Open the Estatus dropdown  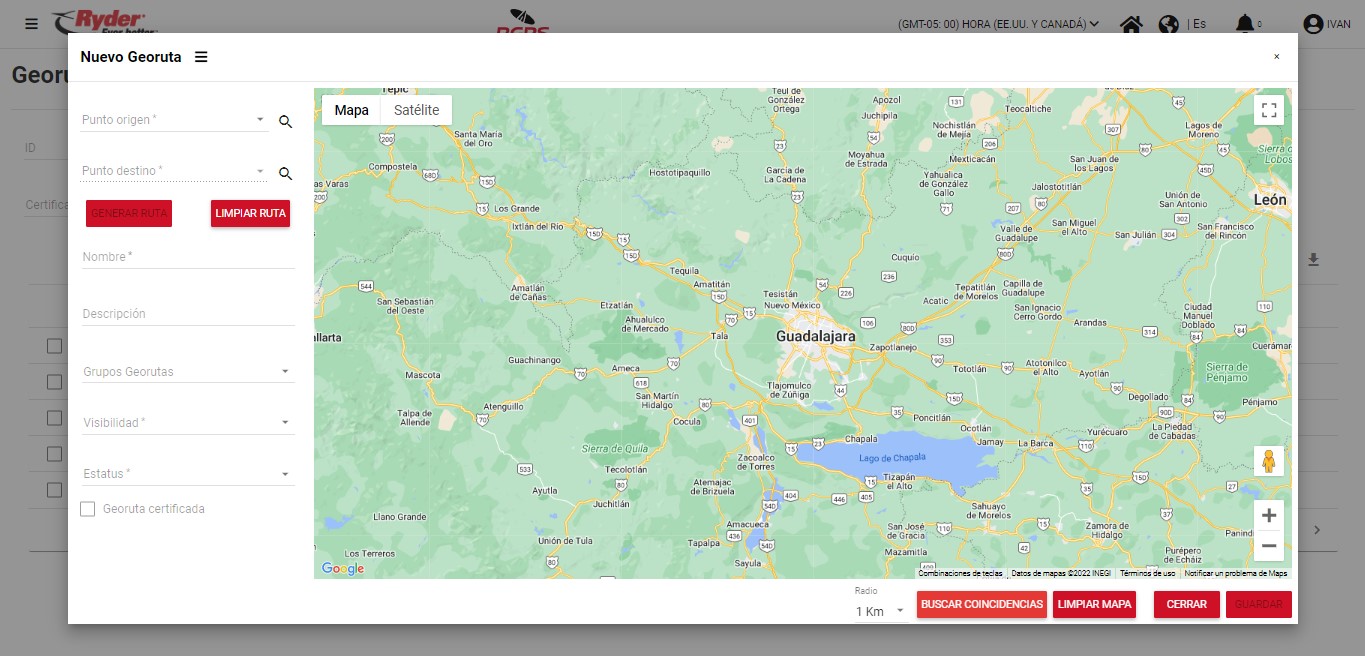tap(187, 474)
